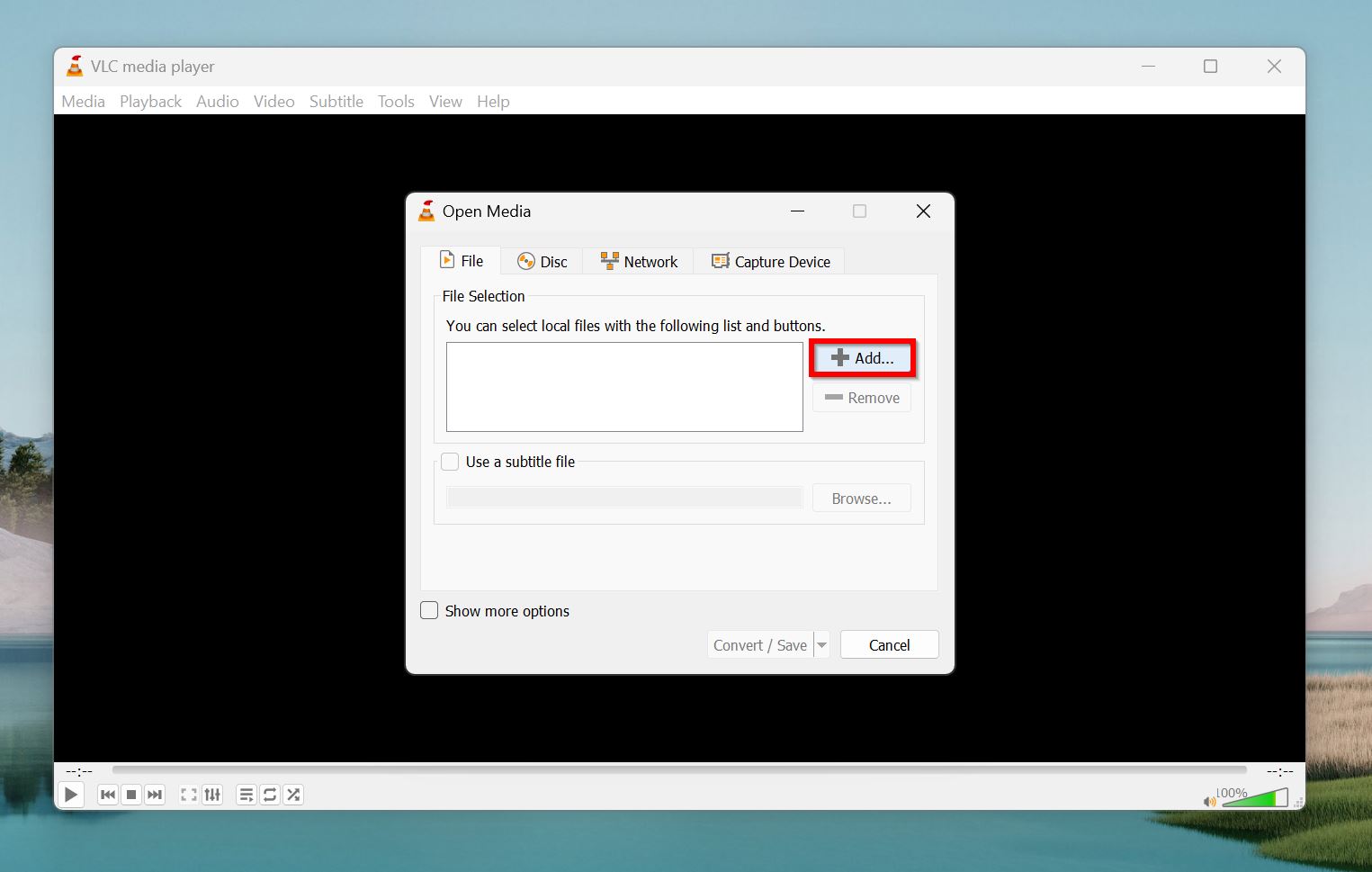The height and width of the screenshot is (872, 1372).
Task: Open the Video menu
Action: point(274,102)
